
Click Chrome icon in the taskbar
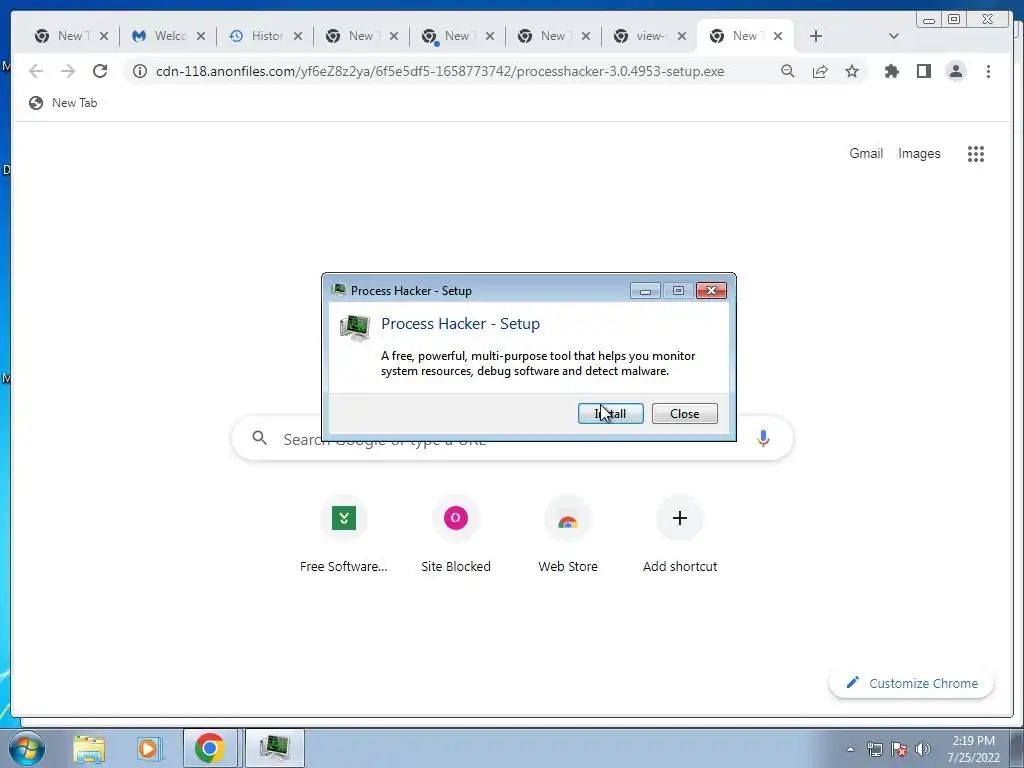(x=210, y=748)
